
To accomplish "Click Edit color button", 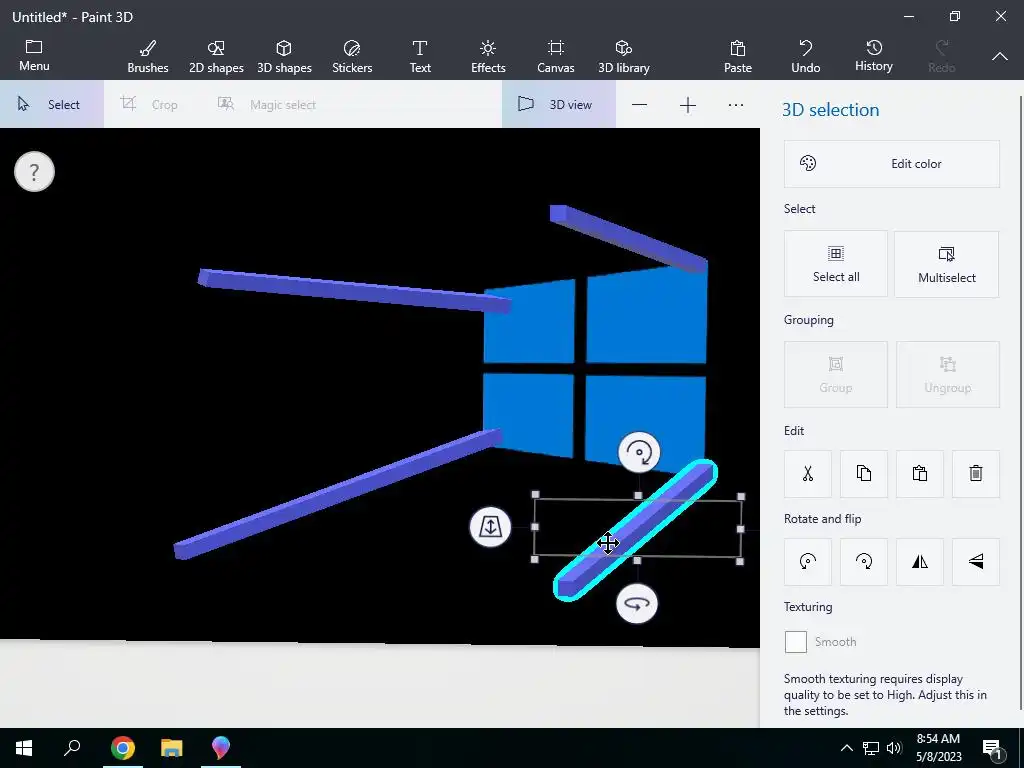I will point(891,164).
